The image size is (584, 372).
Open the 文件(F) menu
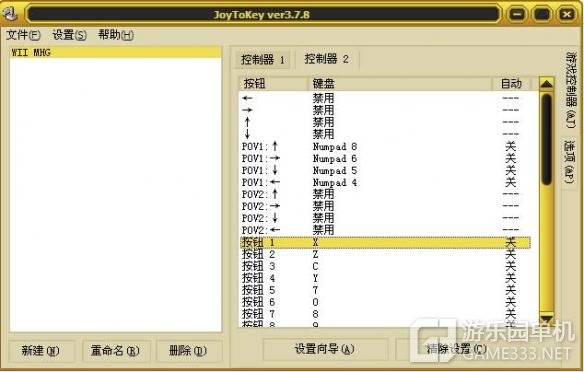click(x=23, y=35)
